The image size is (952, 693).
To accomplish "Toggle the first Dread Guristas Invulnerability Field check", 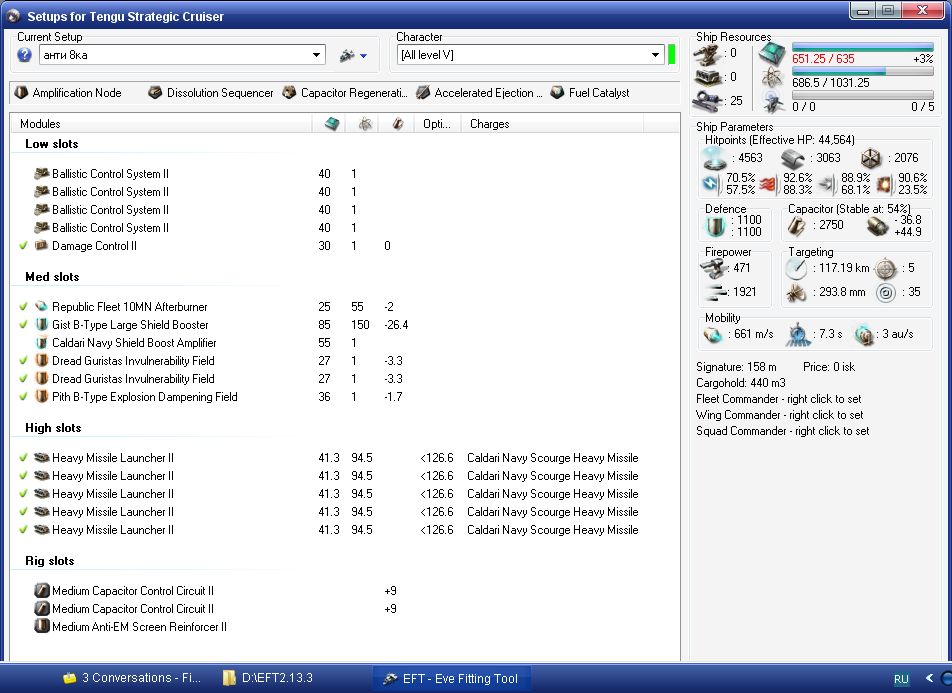I will [24, 361].
